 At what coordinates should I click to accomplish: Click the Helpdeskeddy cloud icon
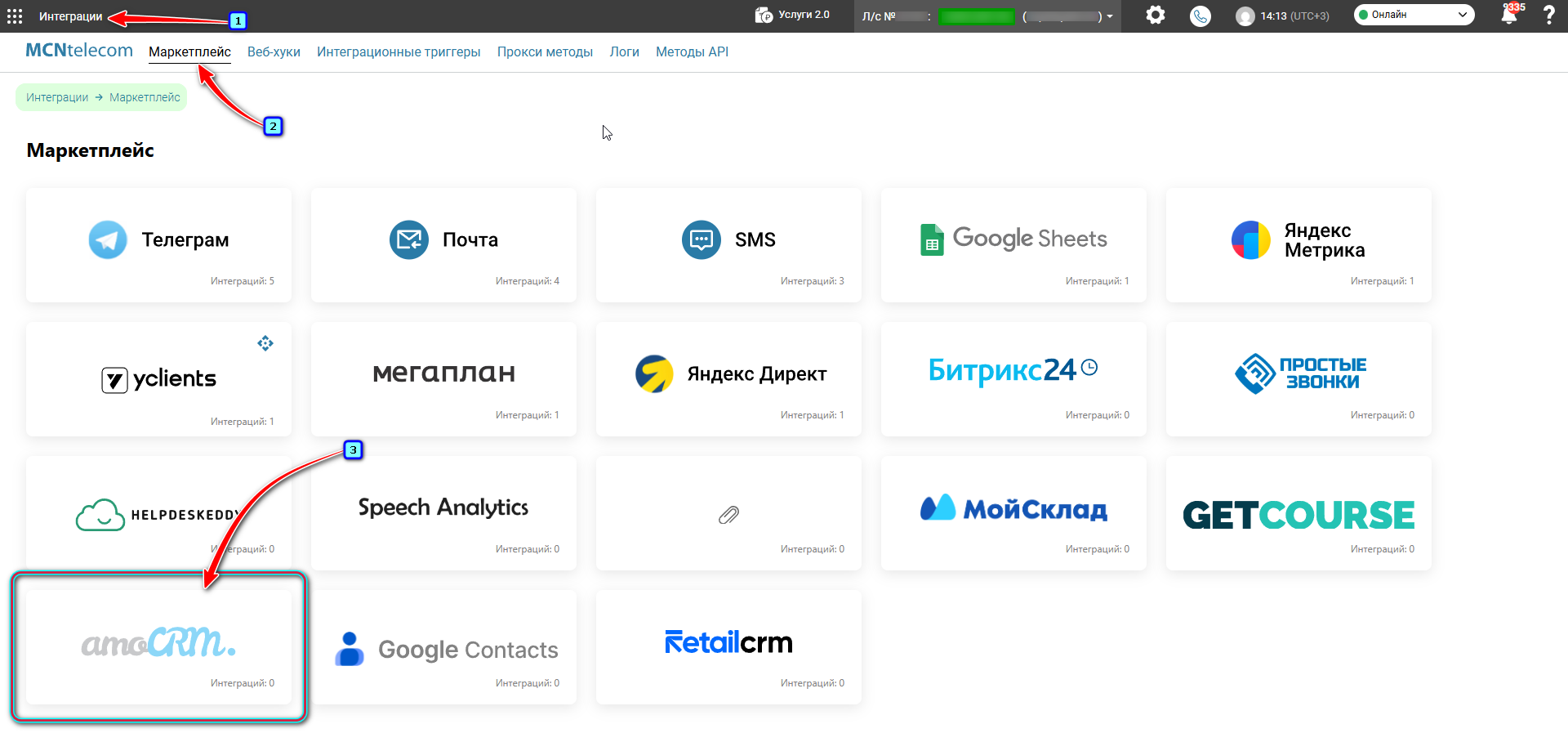[100, 515]
